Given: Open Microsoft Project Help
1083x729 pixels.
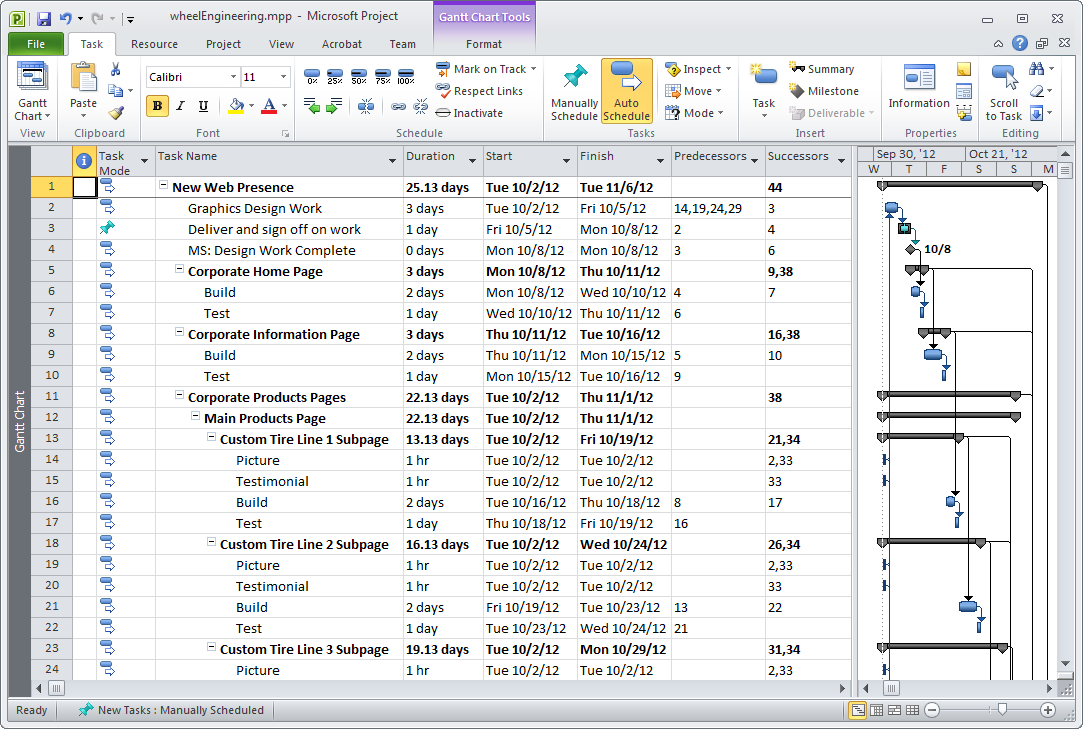Looking at the screenshot, I should point(1019,43).
